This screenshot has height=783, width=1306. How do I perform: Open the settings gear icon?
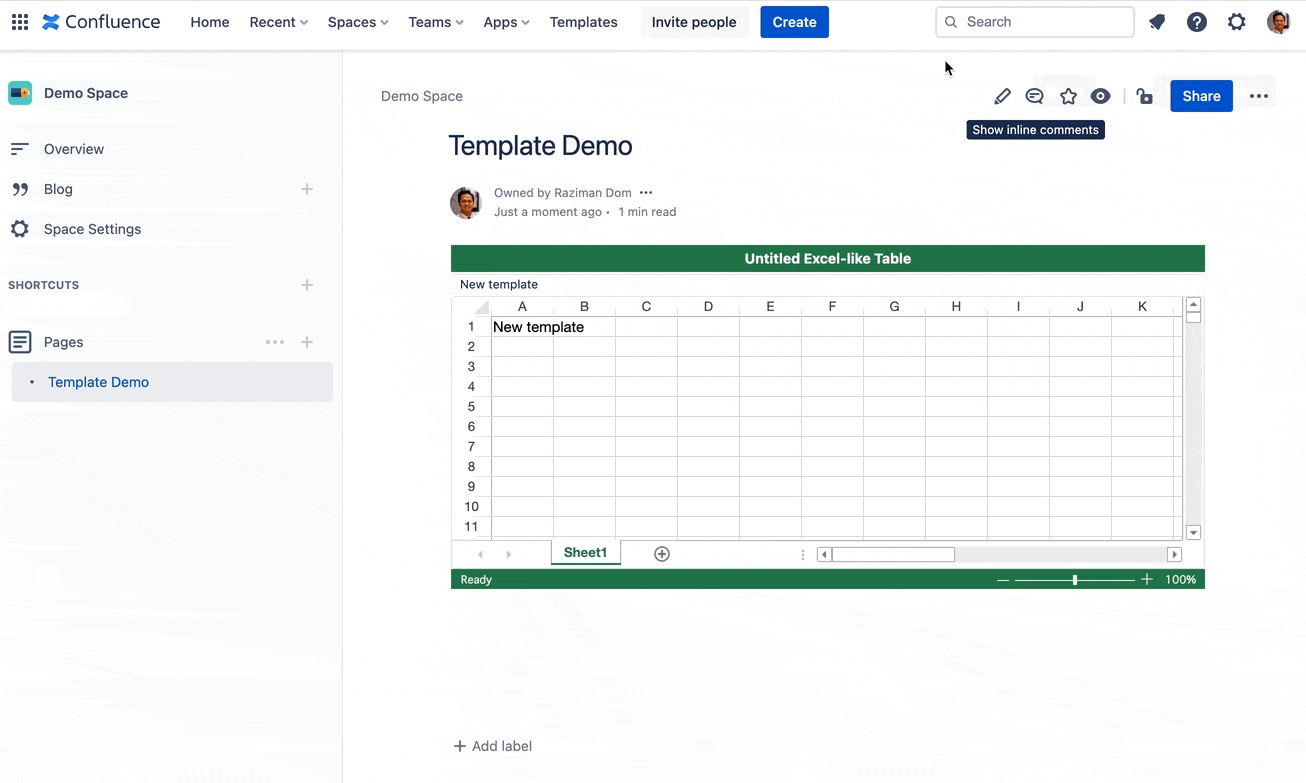tap(1237, 21)
